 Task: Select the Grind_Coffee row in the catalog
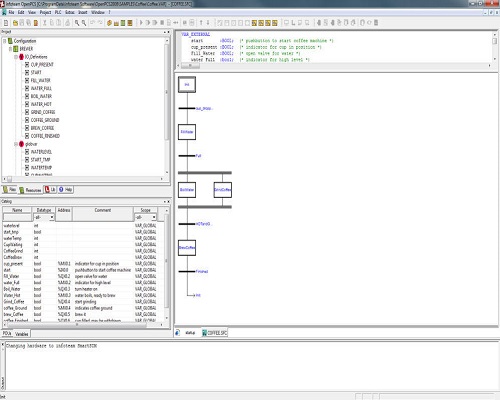pyautogui.click(x=80, y=302)
